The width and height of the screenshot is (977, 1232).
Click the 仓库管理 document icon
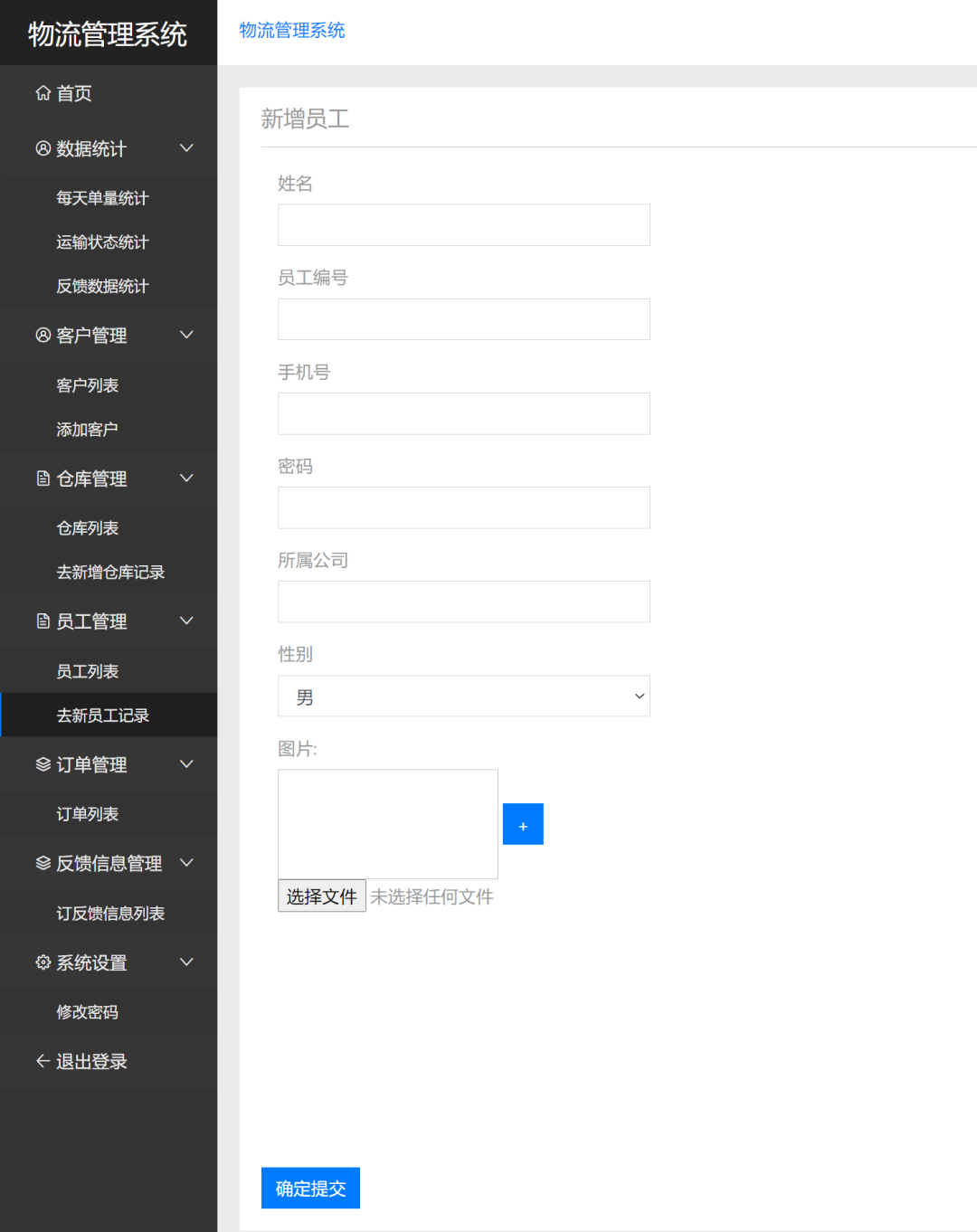click(x=43, y=479)
